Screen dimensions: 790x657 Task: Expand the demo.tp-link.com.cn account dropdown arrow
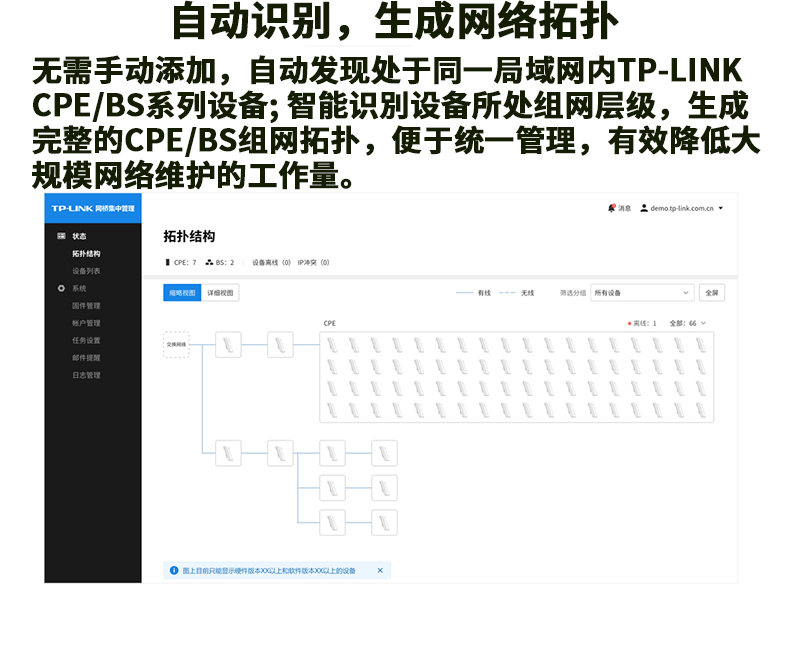click(x=721, y=208)
